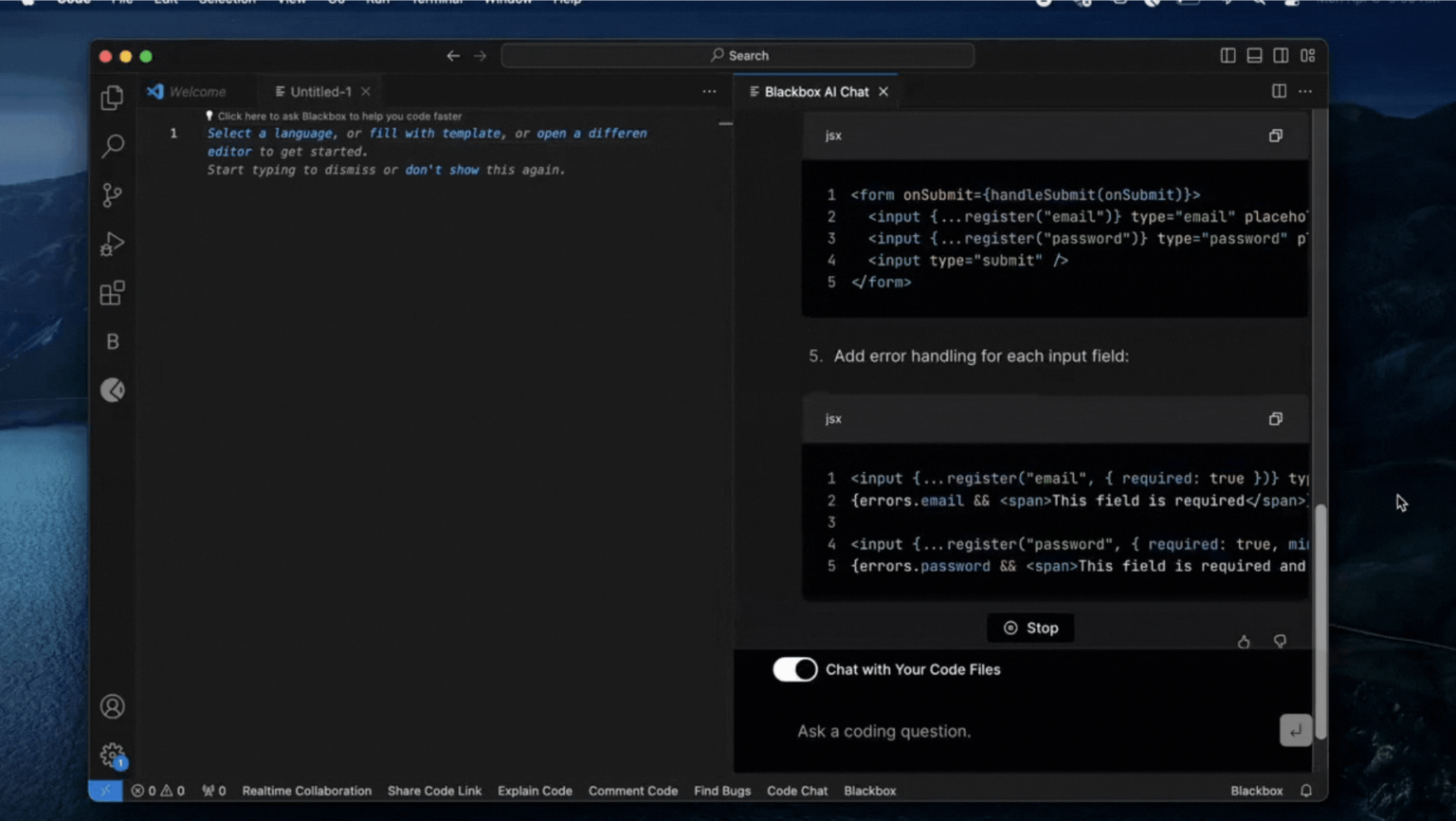
Task: Click Explain Code in the status bar
Action: point(535,790)
